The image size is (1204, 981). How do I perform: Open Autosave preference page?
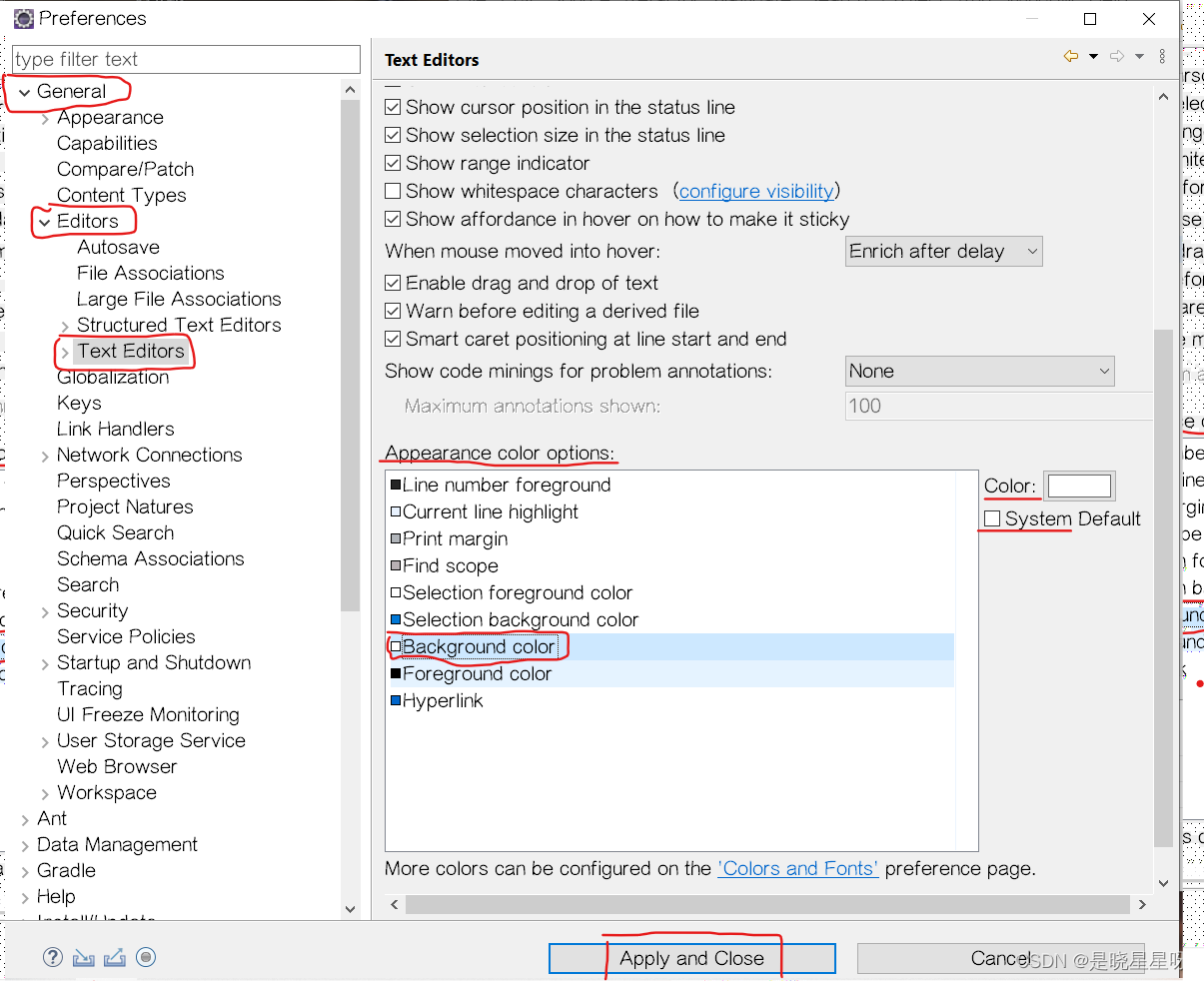[x=118, y=247]
